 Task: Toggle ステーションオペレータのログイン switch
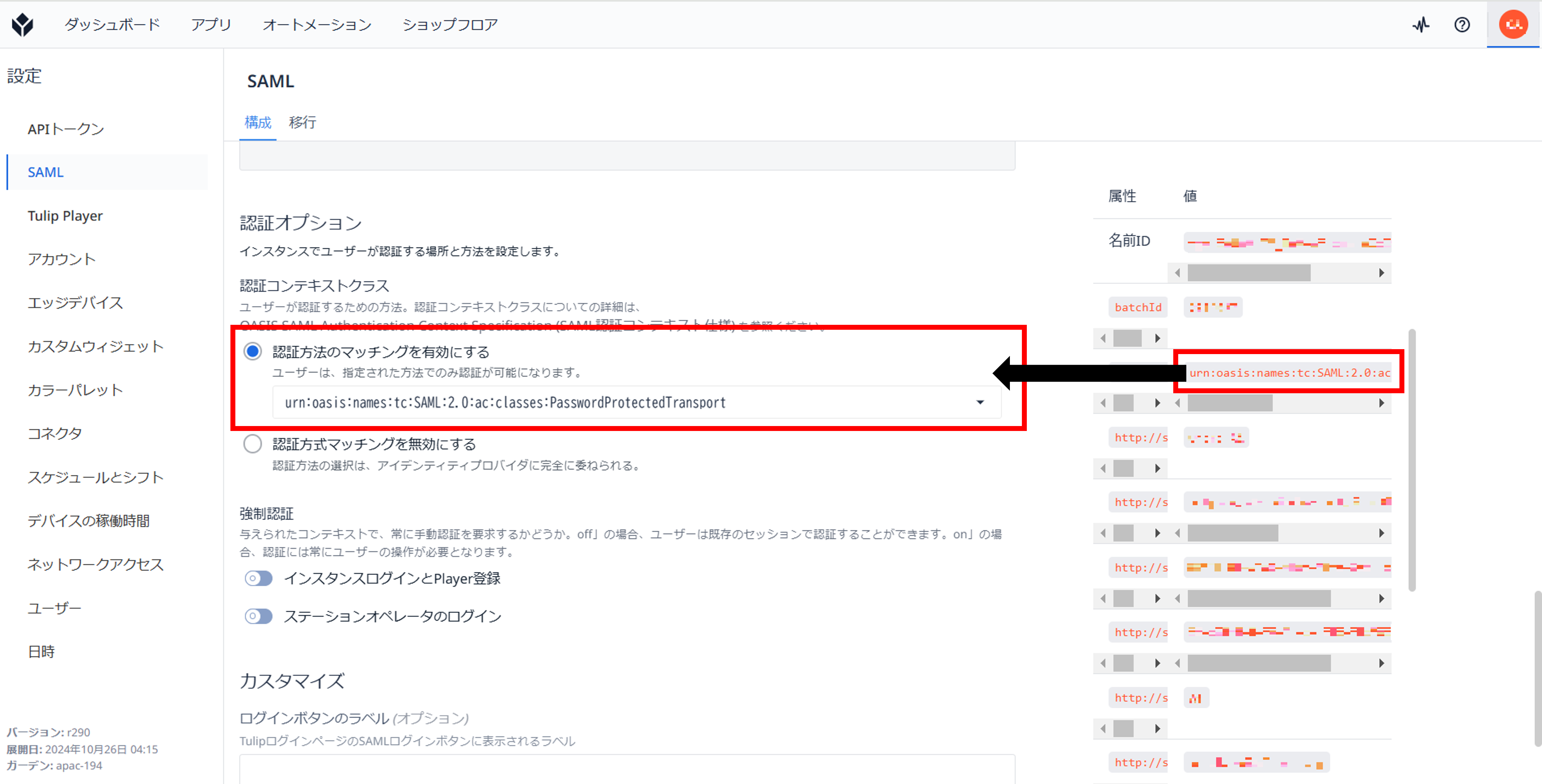click(259, 616)
